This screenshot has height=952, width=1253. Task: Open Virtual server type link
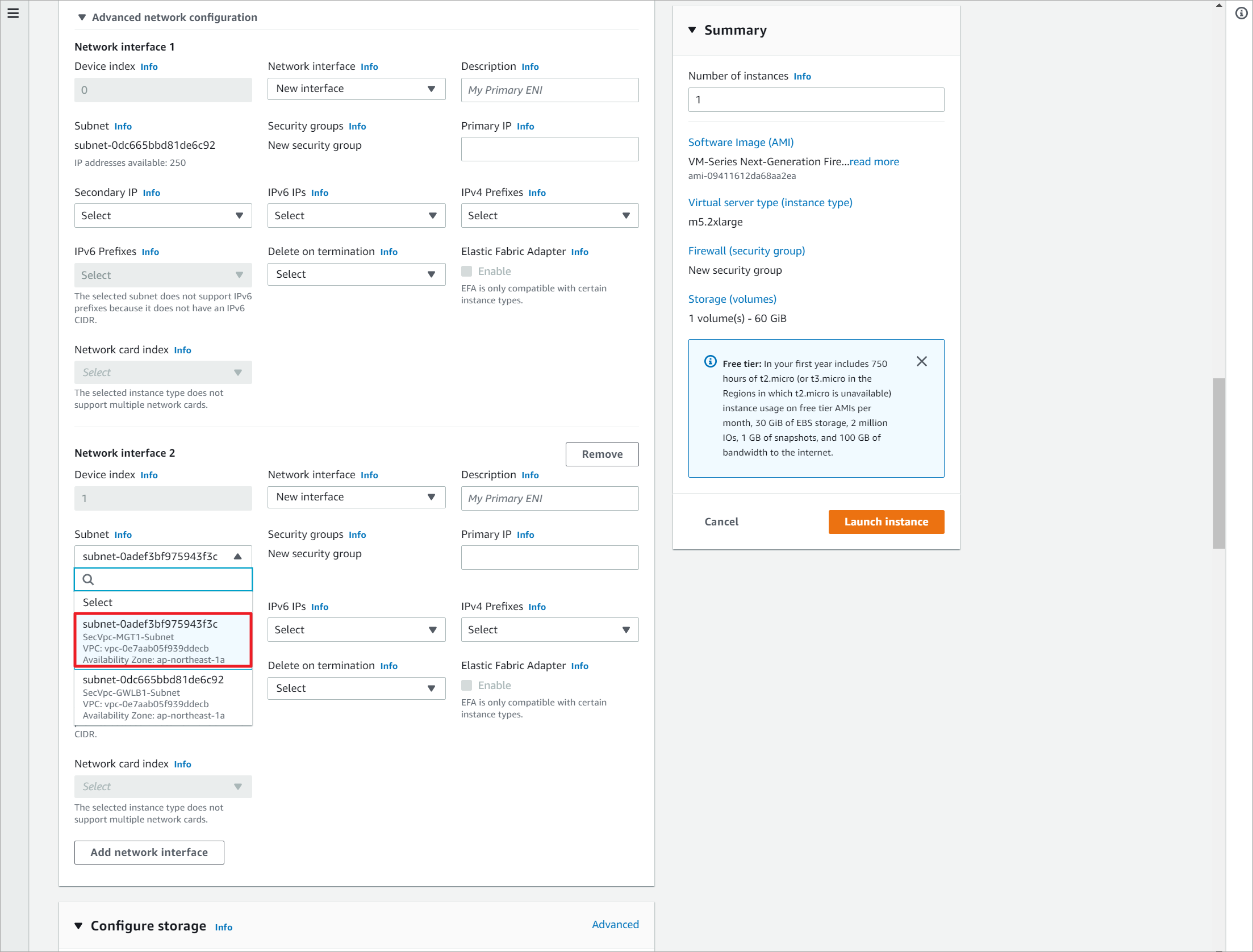(x=770, y=203)
